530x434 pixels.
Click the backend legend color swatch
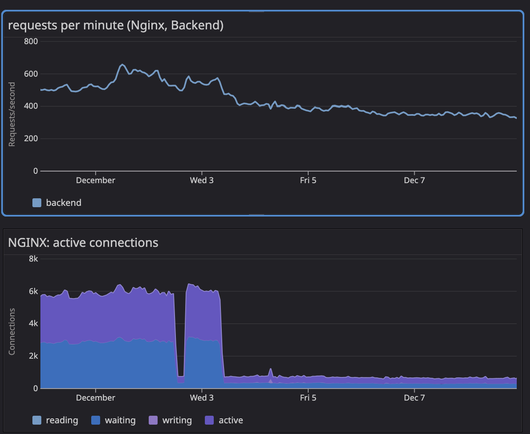[37, 203]
